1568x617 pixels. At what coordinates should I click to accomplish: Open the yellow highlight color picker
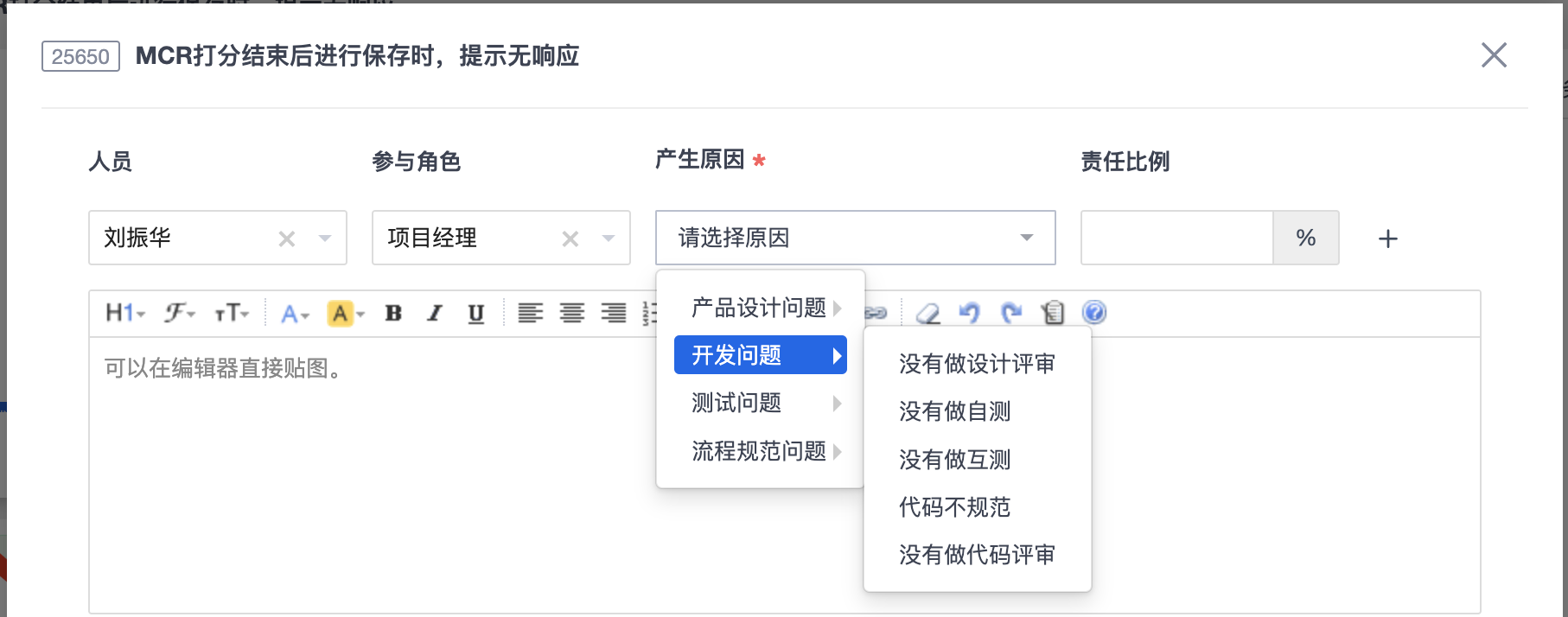click(x=346, y=314)
